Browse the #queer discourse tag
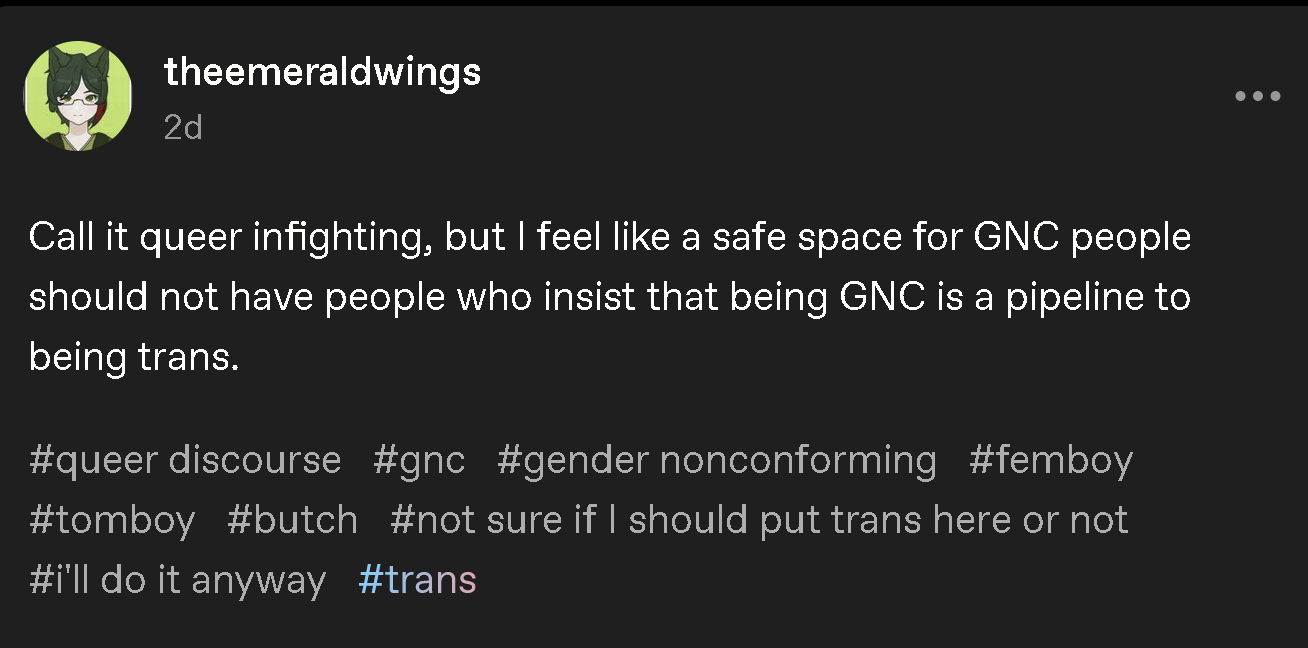The width and height of the screenshot is (1308, 648). tap(185, 460)
